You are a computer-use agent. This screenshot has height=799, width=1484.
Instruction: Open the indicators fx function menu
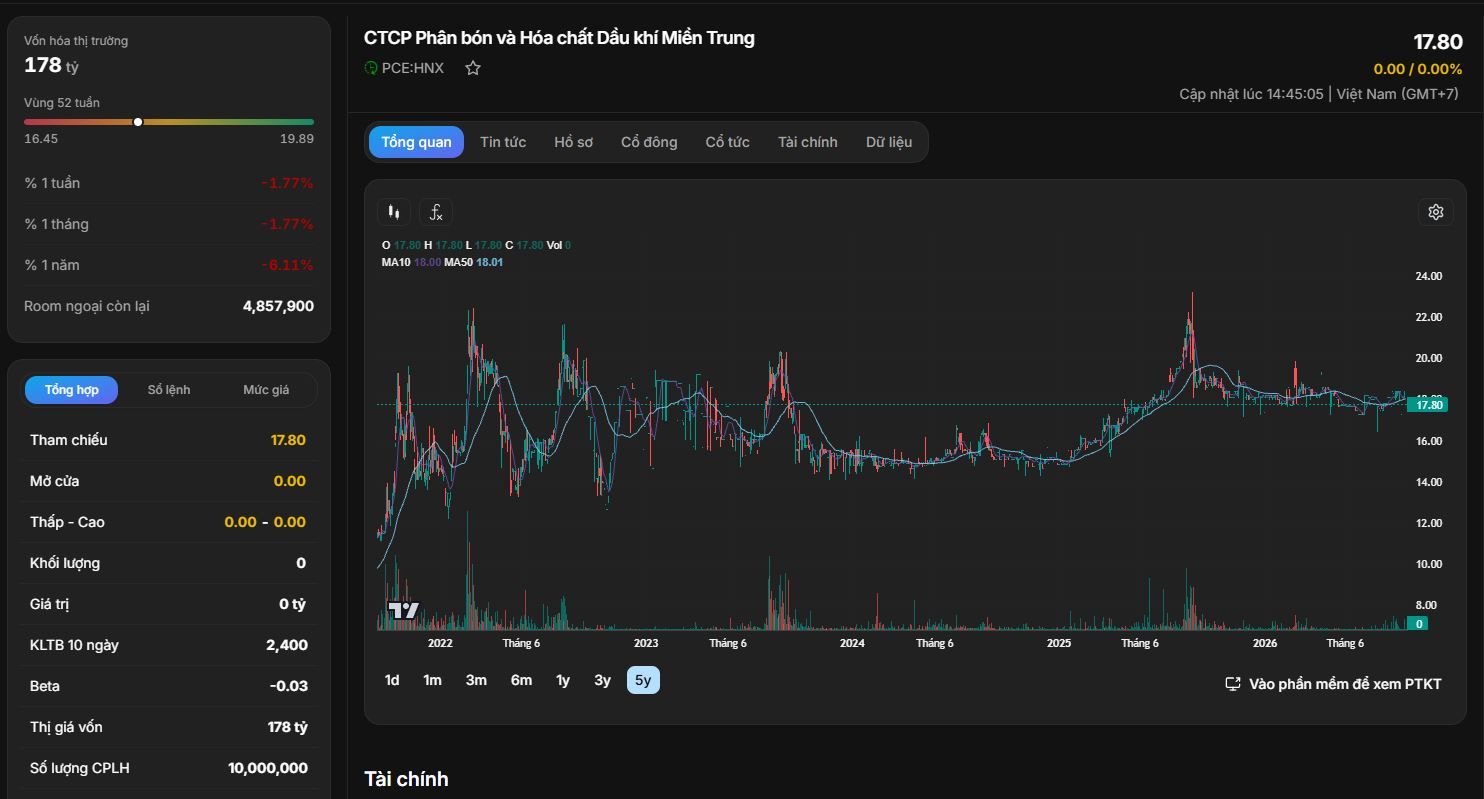(x=436, y=212)
